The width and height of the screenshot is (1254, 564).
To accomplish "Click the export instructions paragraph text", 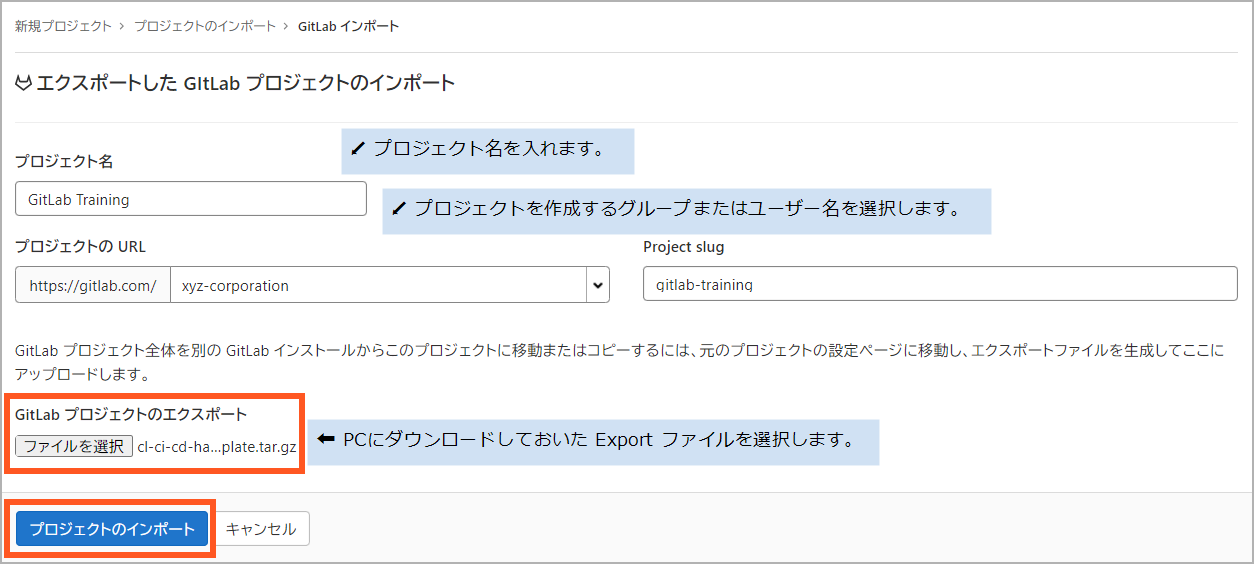I will [x=620, y=364].
